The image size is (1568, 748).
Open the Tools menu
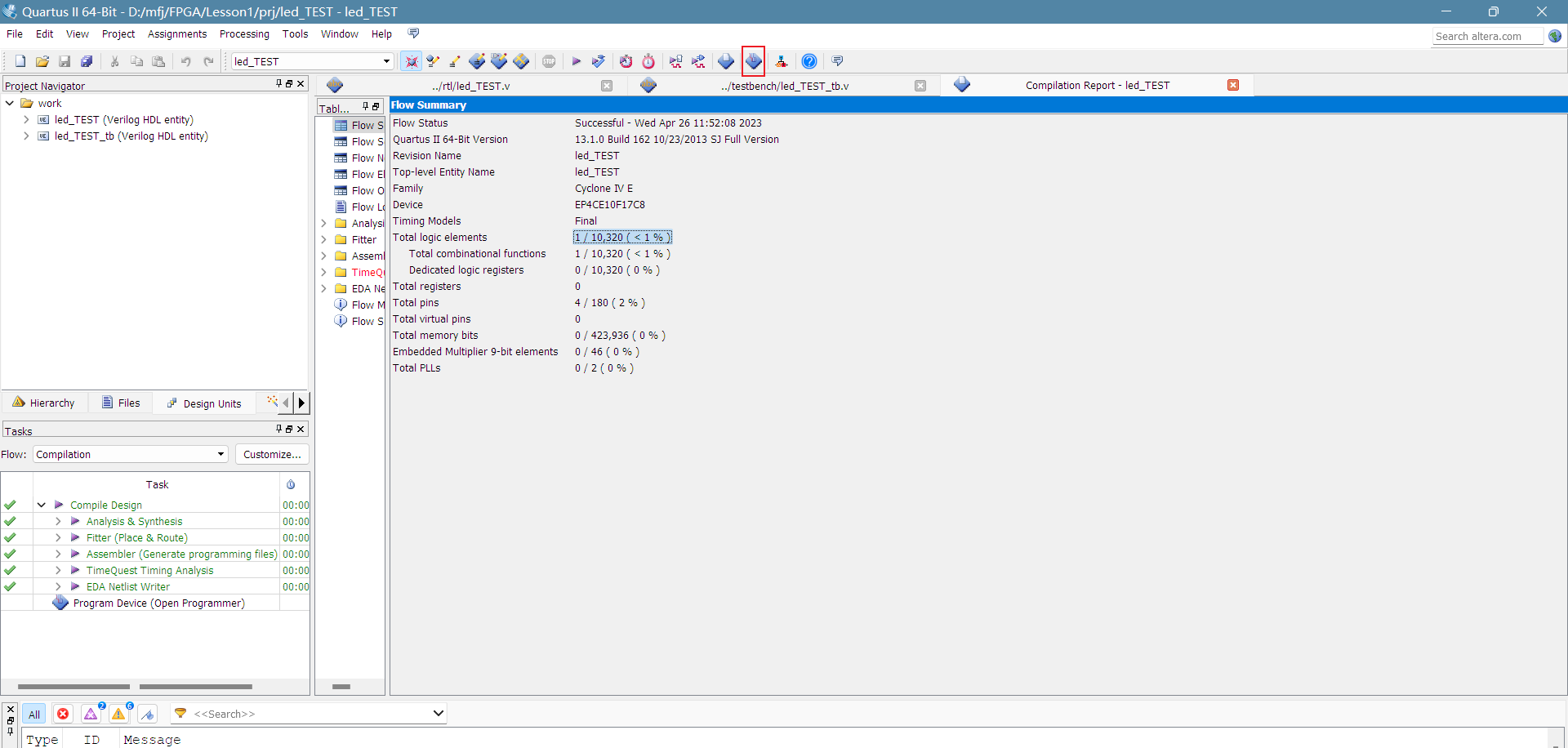(x=295, y=33)
